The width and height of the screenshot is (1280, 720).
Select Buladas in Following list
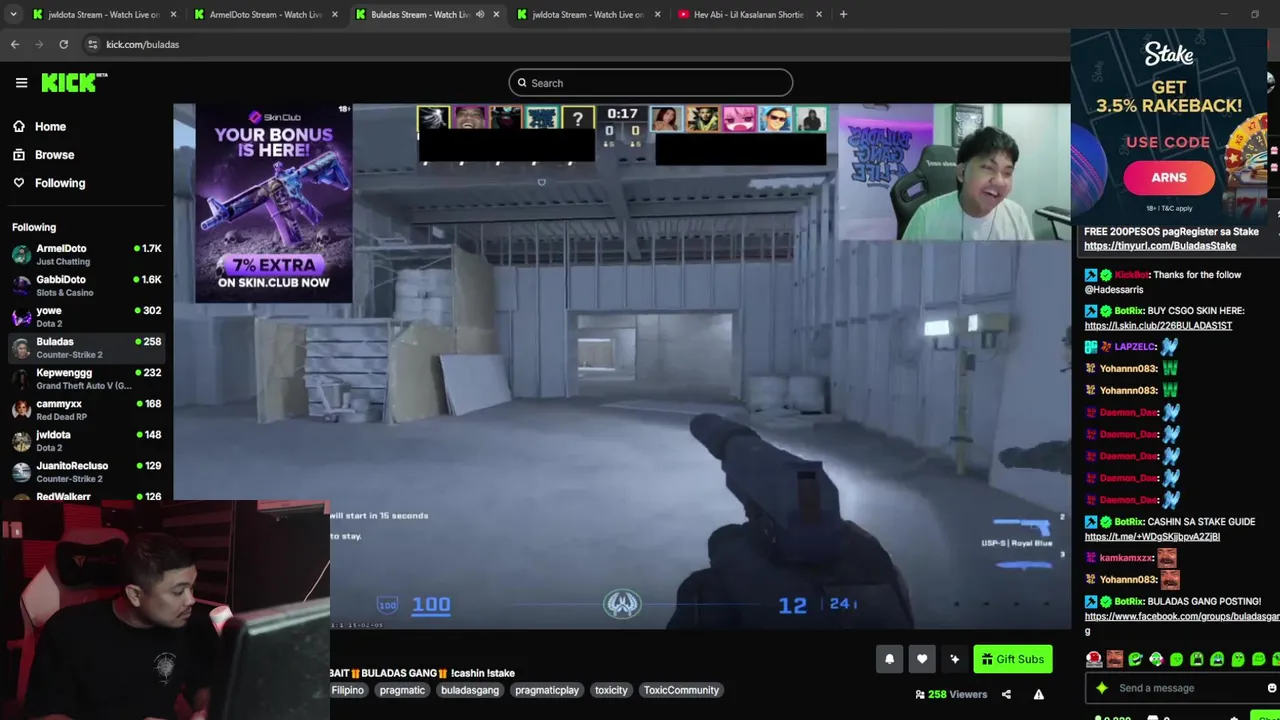click(x=86, y=347)
